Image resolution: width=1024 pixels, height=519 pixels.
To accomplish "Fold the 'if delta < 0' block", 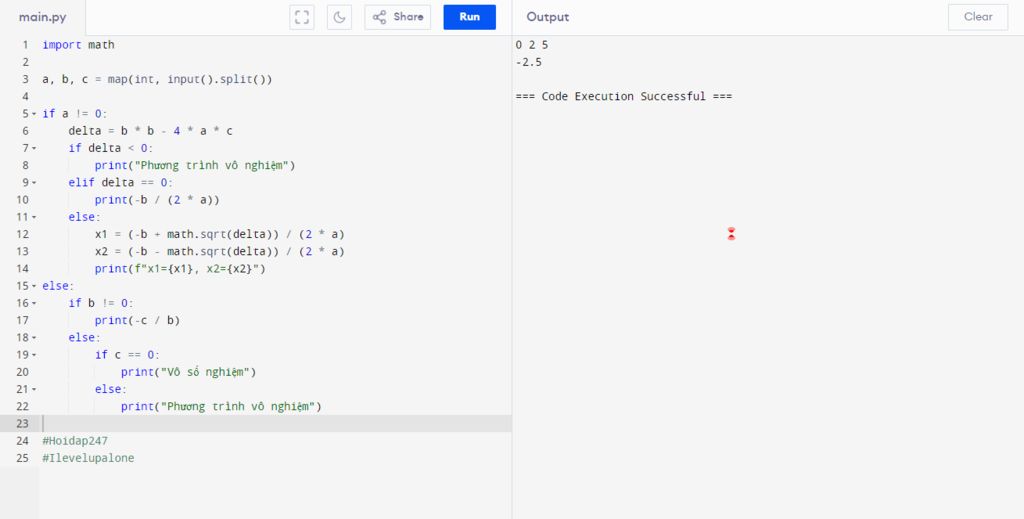I will [x=34, y=148].
